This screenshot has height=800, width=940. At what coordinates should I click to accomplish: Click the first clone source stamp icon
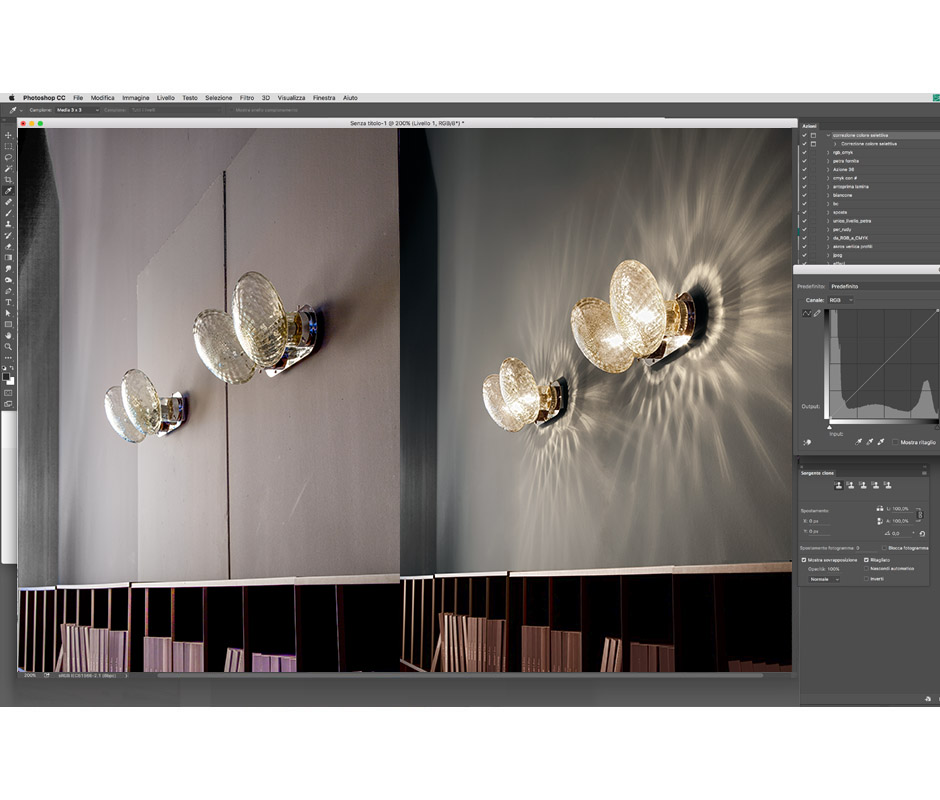838,485
